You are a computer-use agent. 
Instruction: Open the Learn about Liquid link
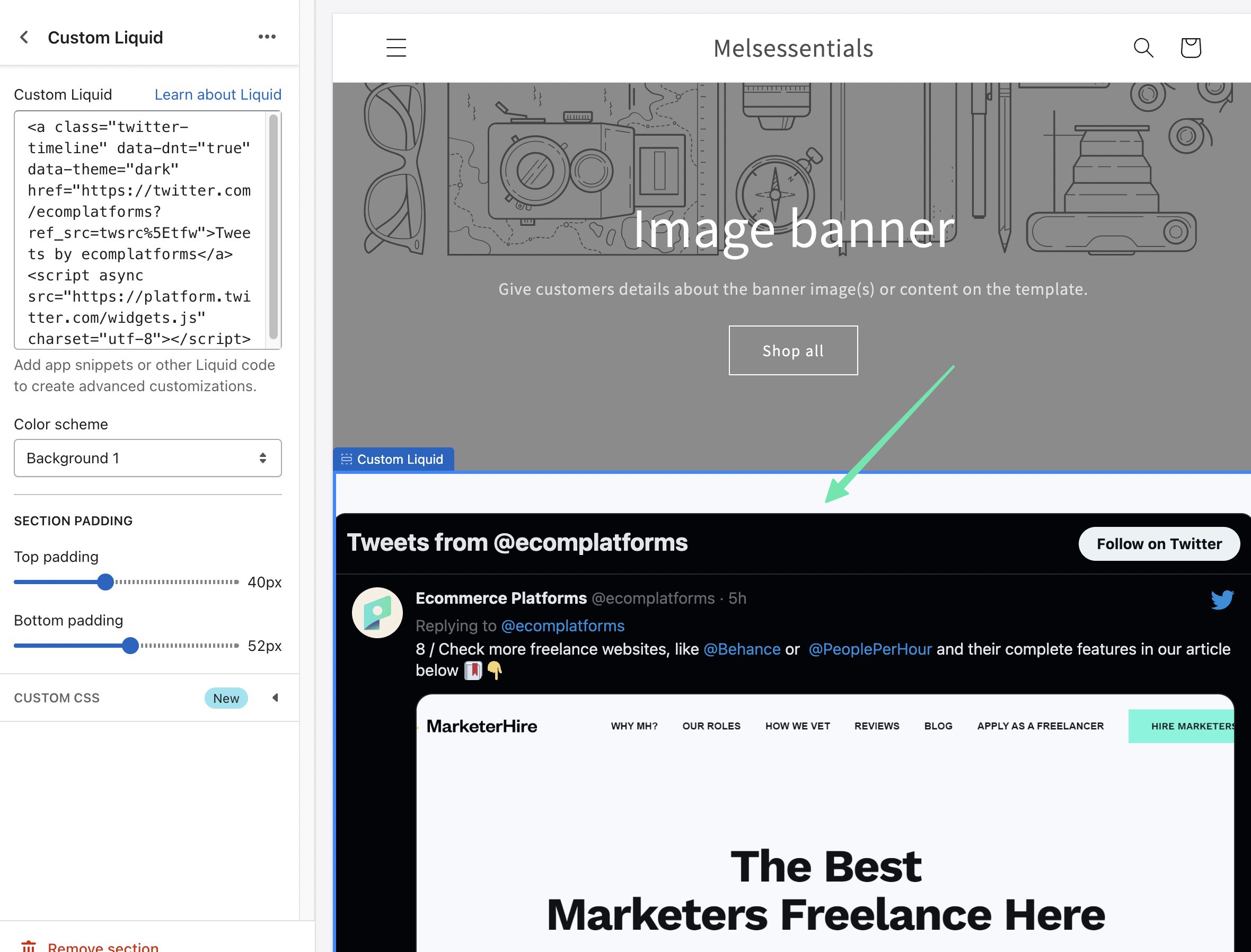coord(217,95)
